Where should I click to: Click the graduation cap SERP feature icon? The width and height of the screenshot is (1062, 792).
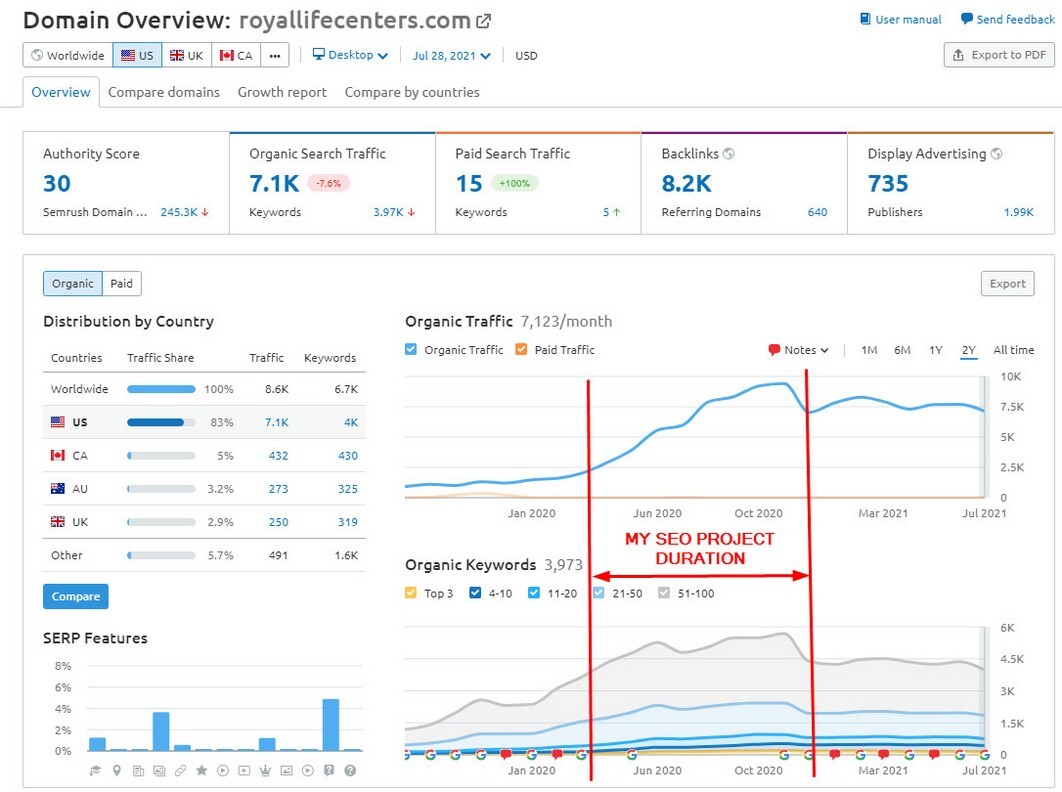pos(95,770)
